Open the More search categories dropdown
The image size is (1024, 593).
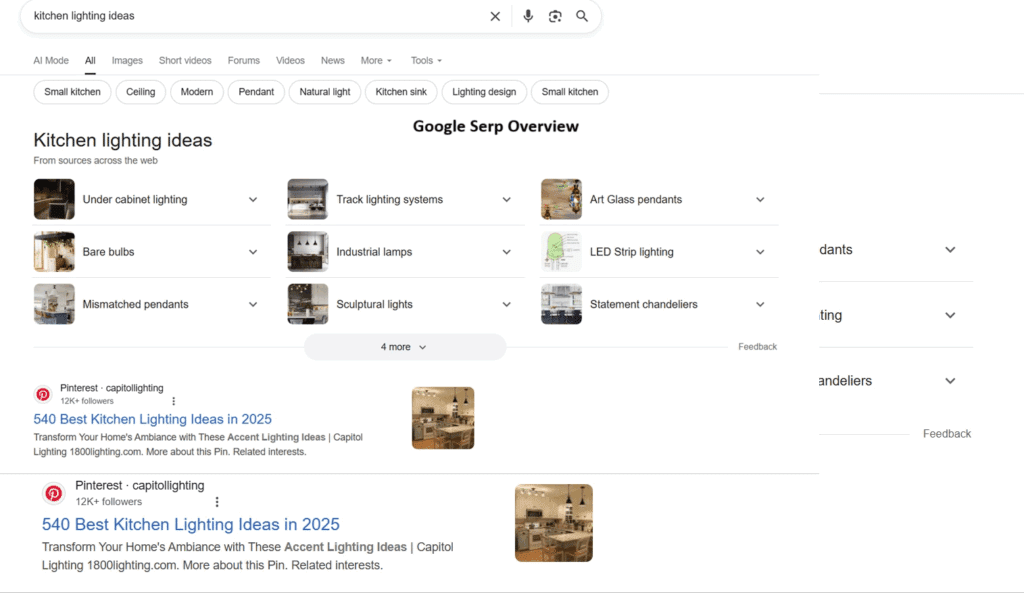374,60
